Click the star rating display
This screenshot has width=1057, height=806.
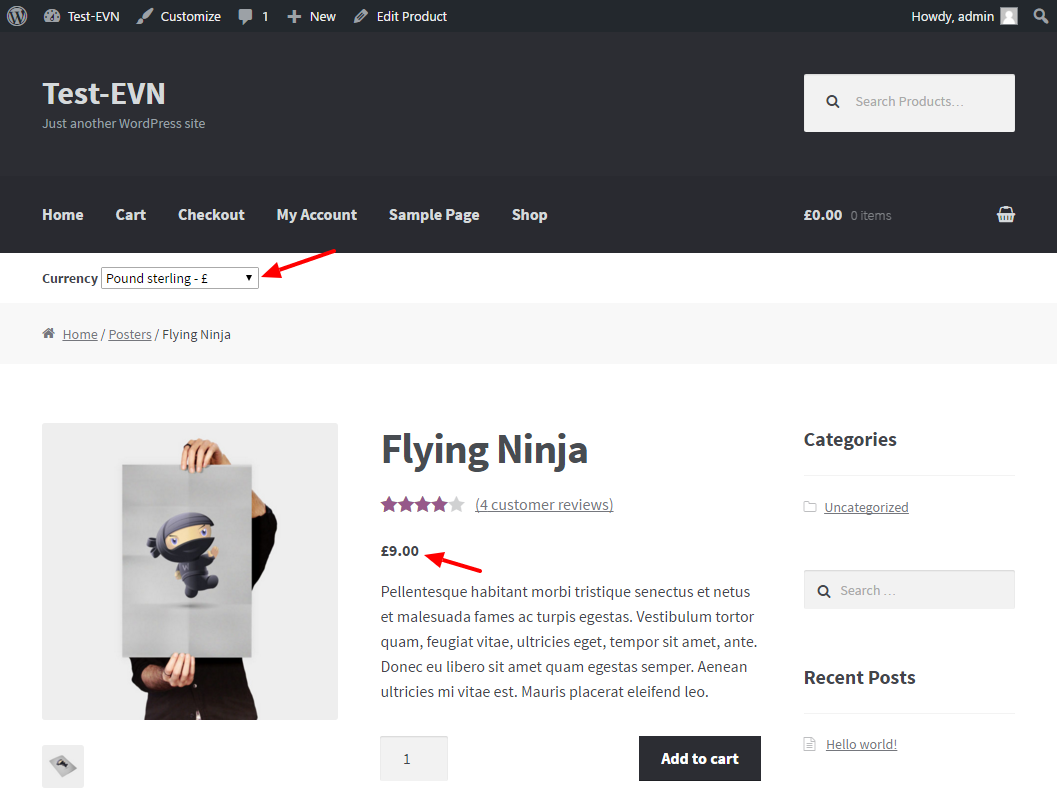[x=423, y=504]
